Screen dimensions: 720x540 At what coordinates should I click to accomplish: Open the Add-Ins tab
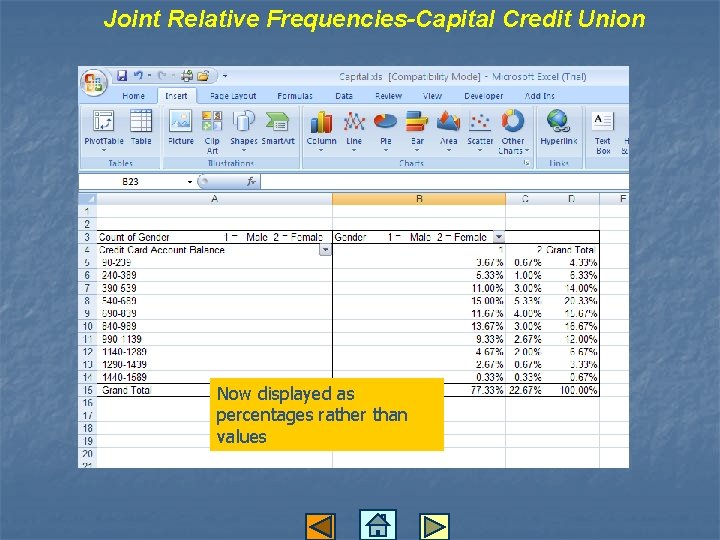pyautogui.click(x=540, y=96)
